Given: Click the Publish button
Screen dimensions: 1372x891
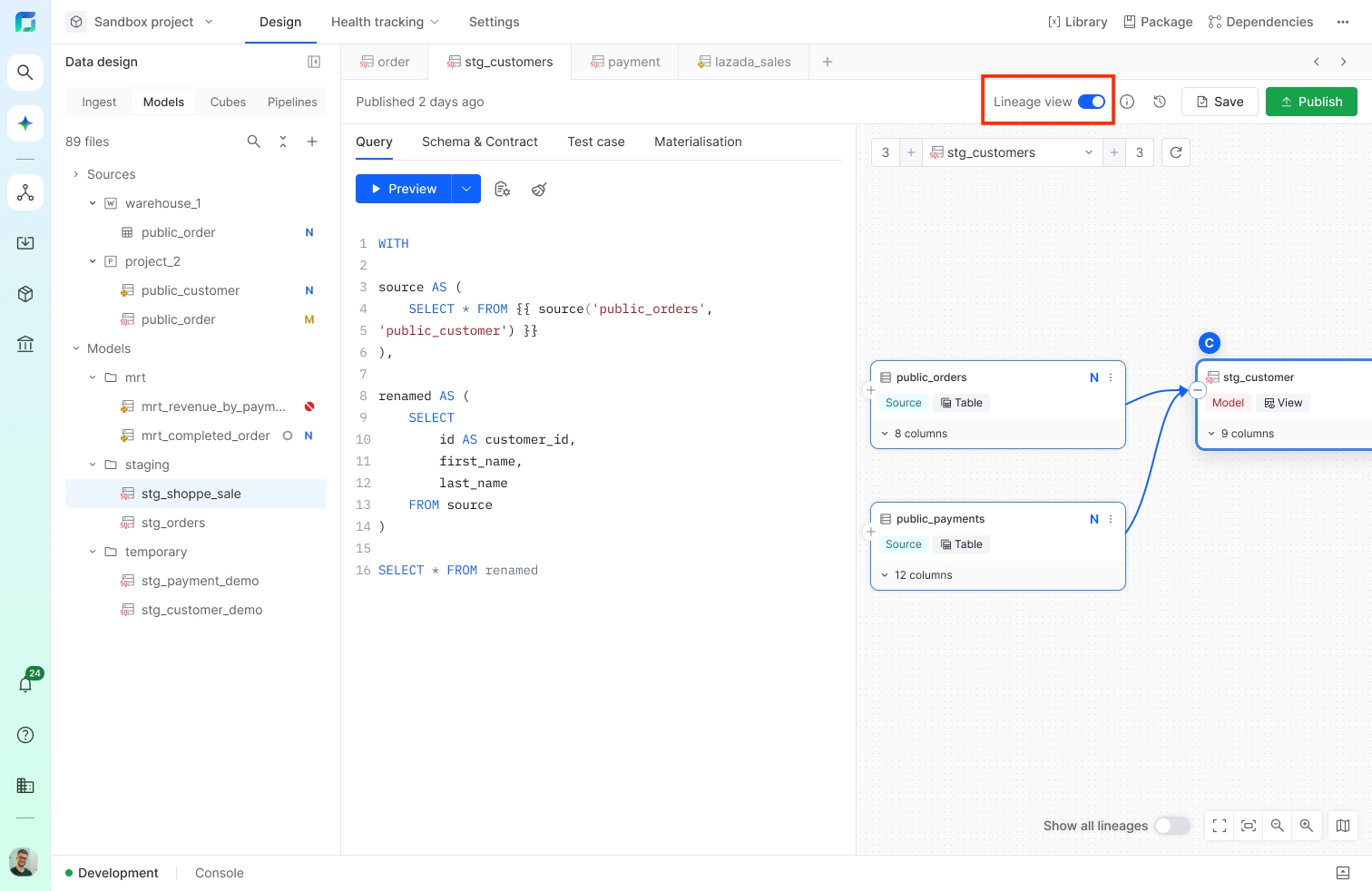Looking at the screenshot, I should click(x=1311, y=102).
